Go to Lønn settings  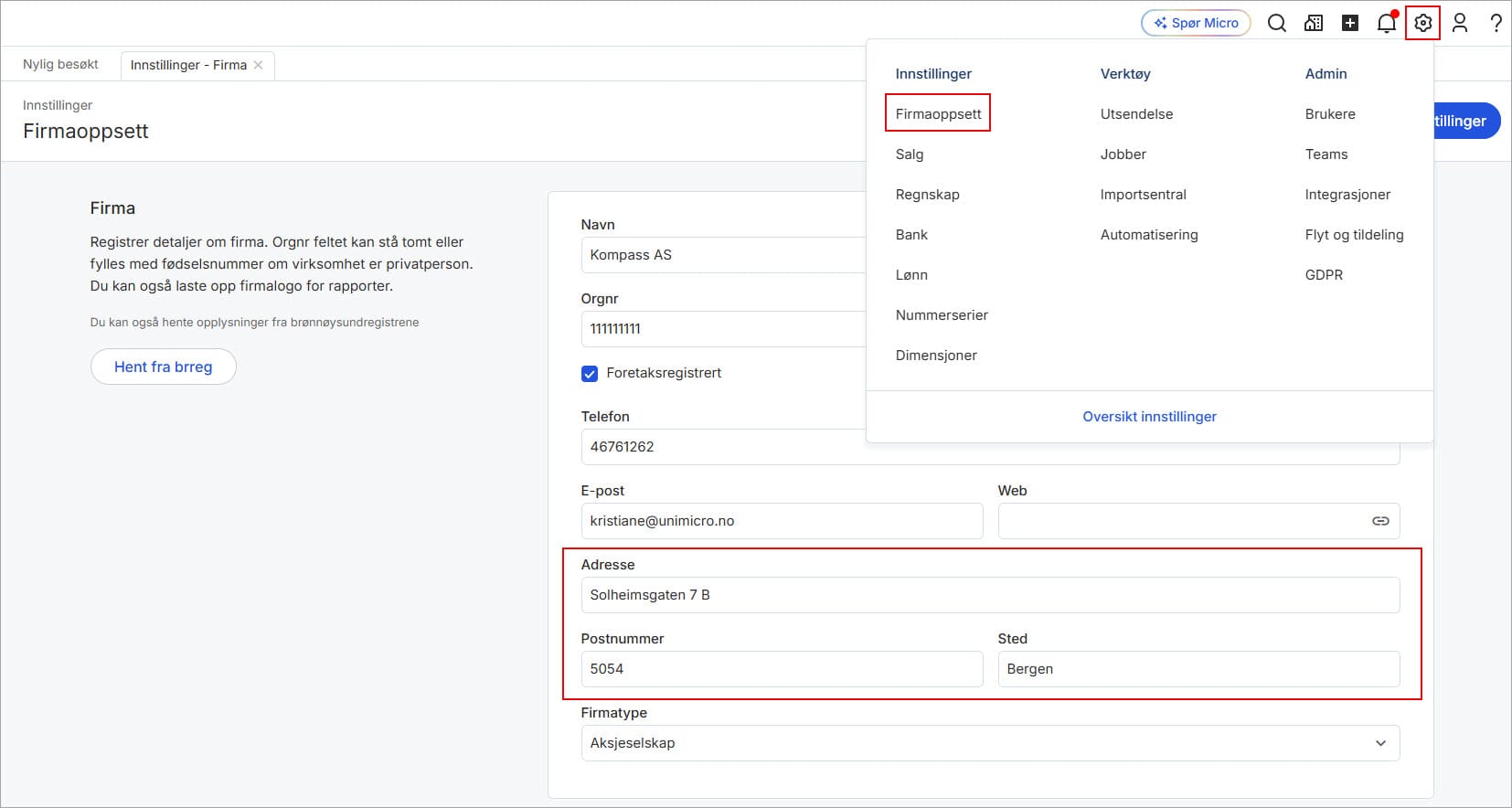tap(911, 275)
